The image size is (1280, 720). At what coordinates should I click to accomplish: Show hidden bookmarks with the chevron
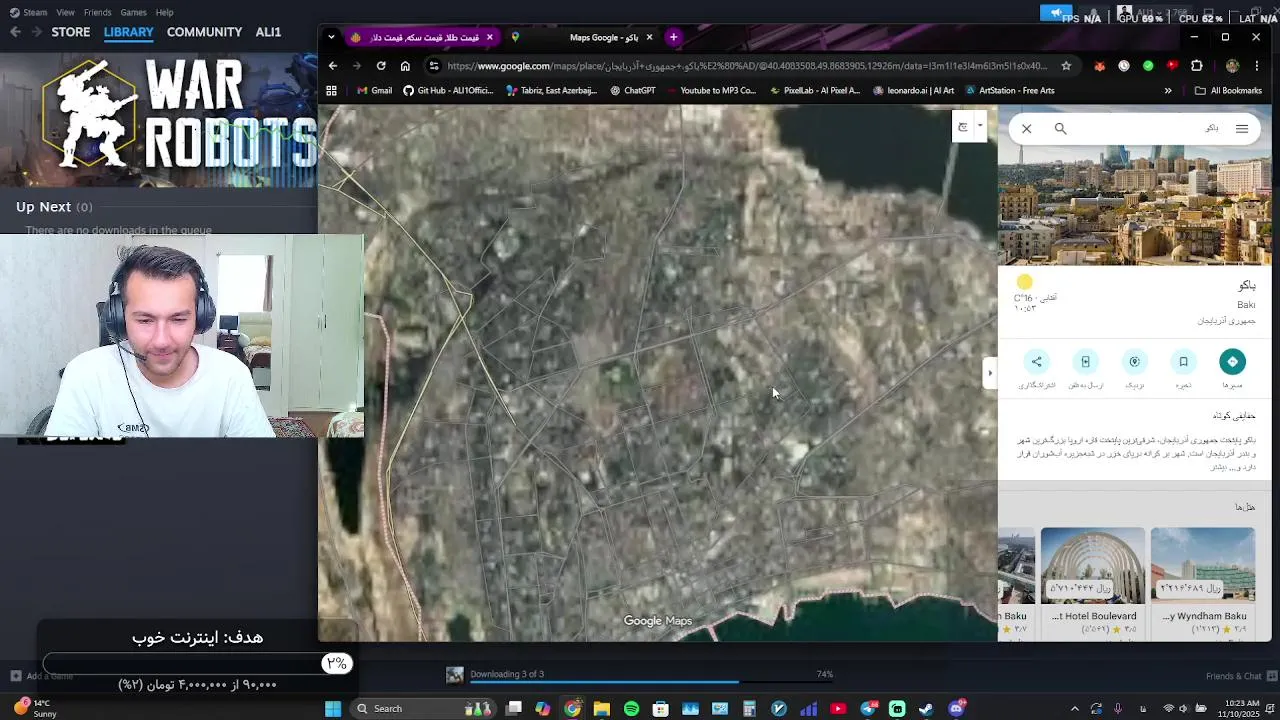tap(1167, 90)
